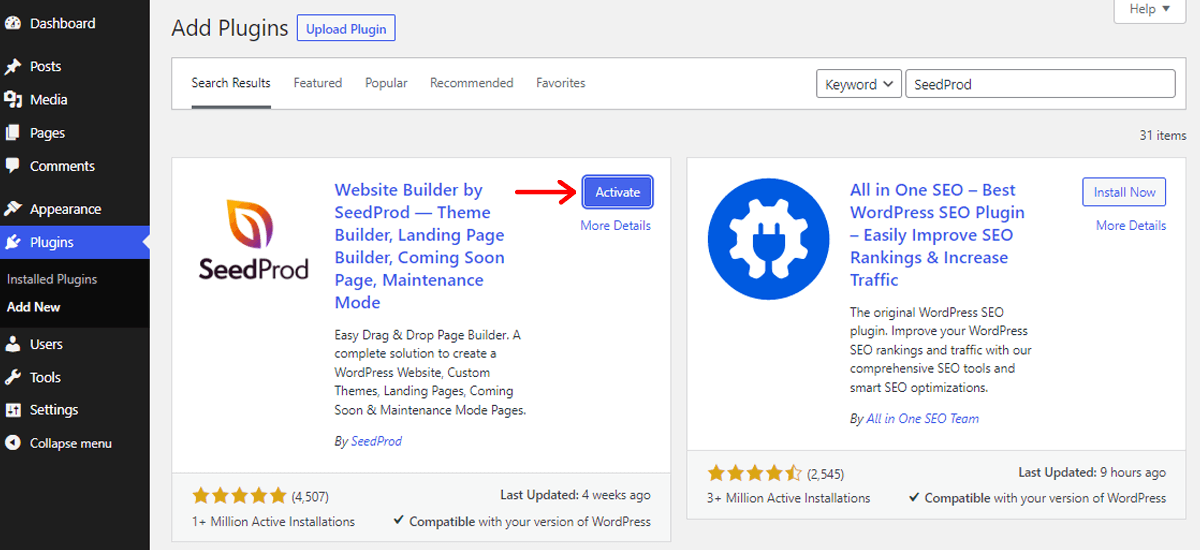This screenshot has height=550, width=1200.
Task: Click the Collapse menu arrow icon
Action: [x=13, y=443]
